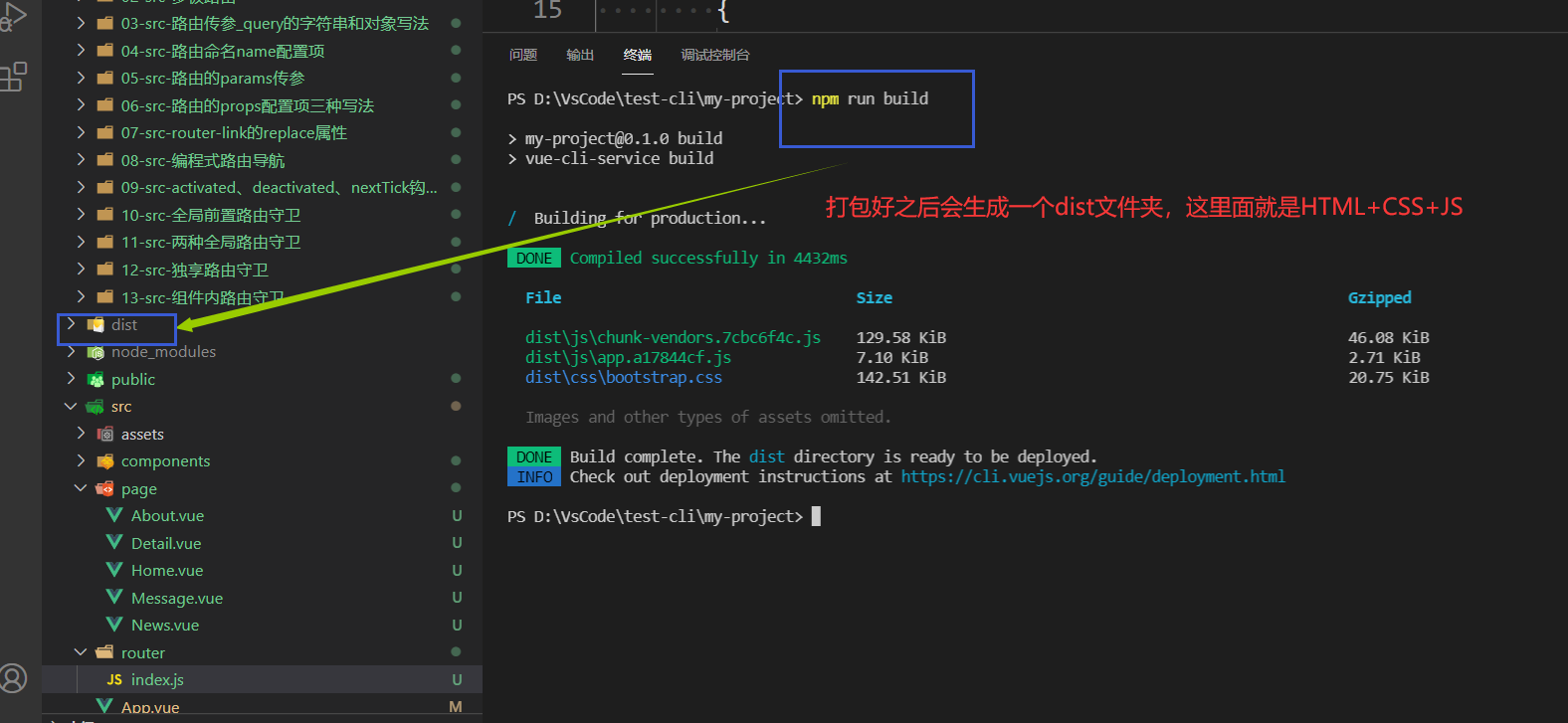Click the 'Gzipped' column header text
Screen dimensions: 1568x723
[x=1380, y=297]
